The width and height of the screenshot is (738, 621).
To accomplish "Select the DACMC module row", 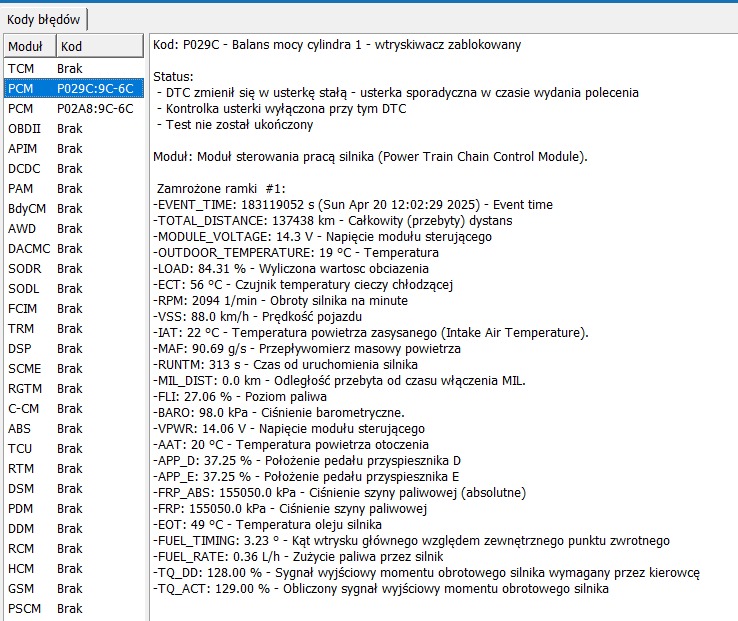I will (x=72, y=248).
